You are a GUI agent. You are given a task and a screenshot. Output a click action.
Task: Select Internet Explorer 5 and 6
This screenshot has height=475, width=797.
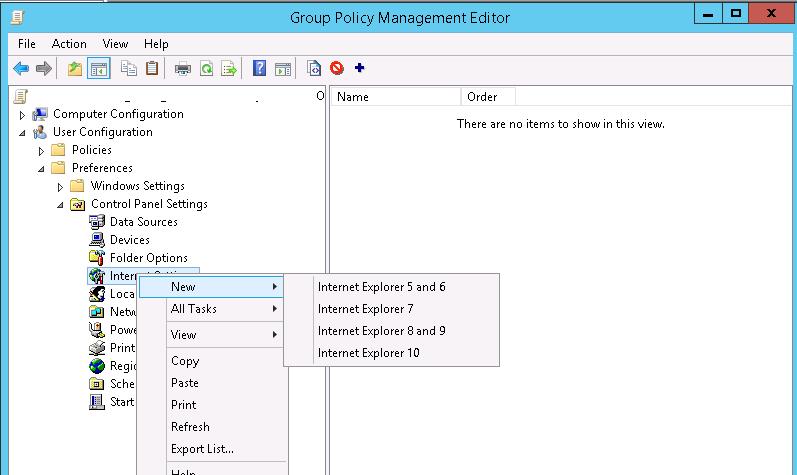(391, 287)
